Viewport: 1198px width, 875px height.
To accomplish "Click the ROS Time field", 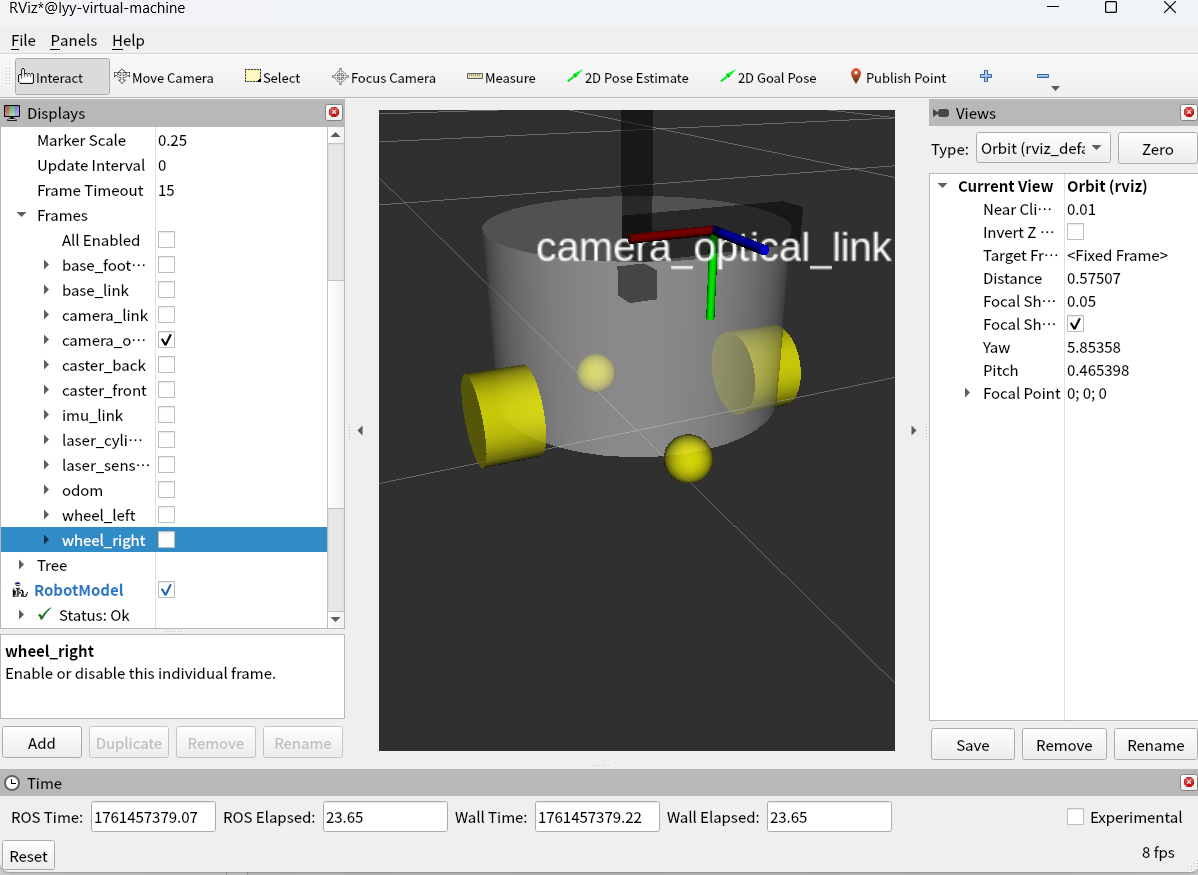I will pyautogui.click(x=153, y=817).
